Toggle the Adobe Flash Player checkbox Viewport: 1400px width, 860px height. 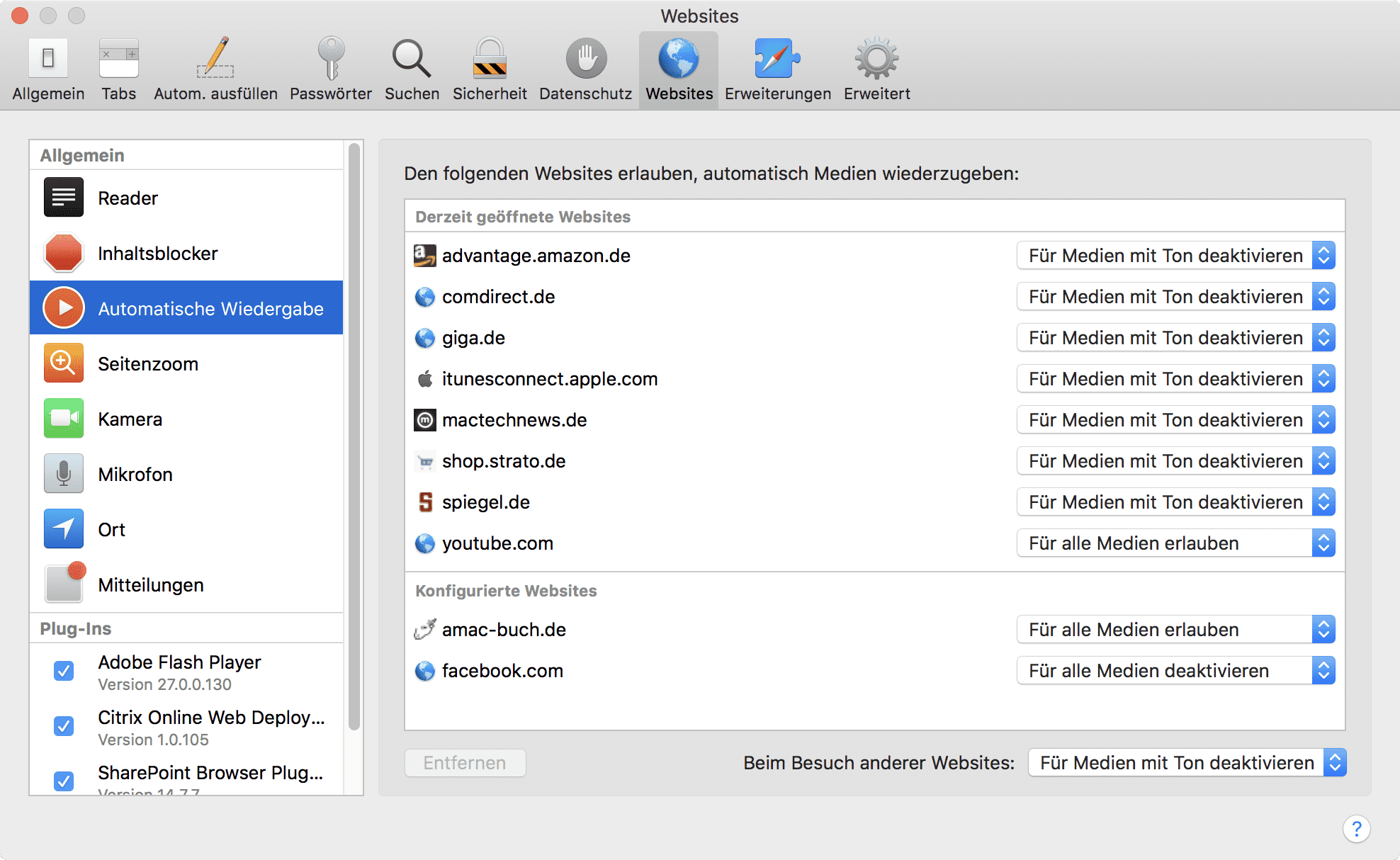tap(64, 671)
